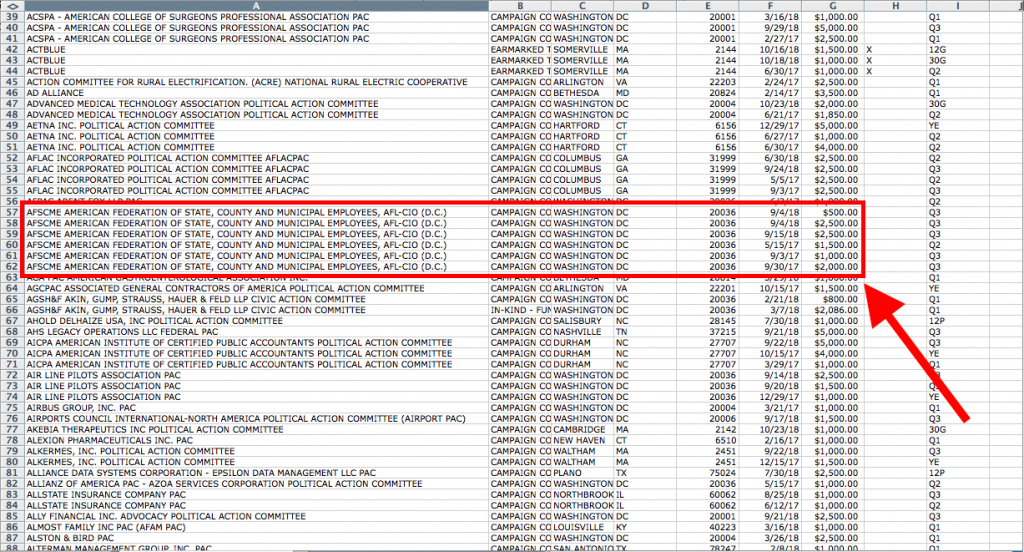Select column G header
The width and height of the screenshot is (1024, 552).
point(833,6)
